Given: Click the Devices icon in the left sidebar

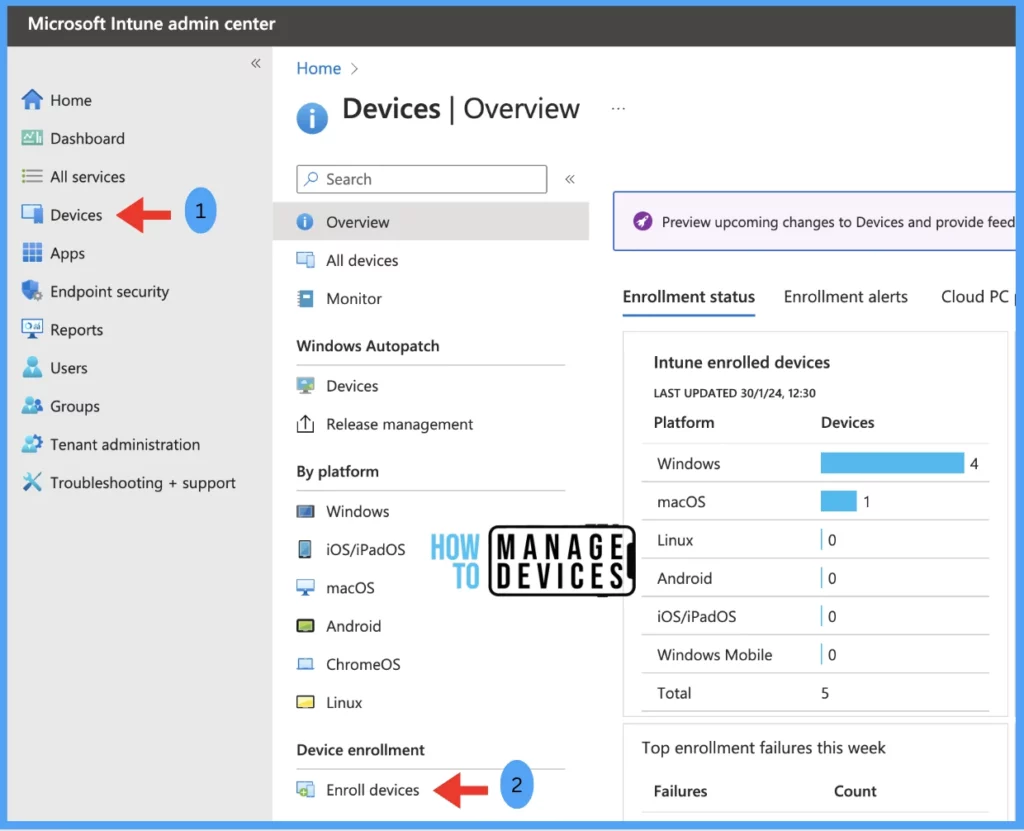Looking at the screenshot, I should (32, 214).
